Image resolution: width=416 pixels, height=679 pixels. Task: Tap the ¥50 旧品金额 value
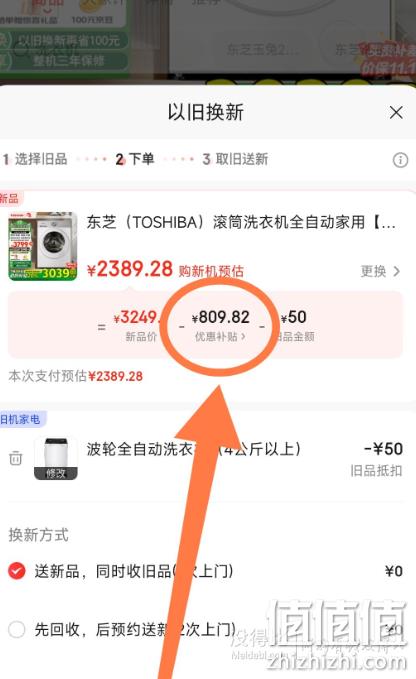point(293,317)
